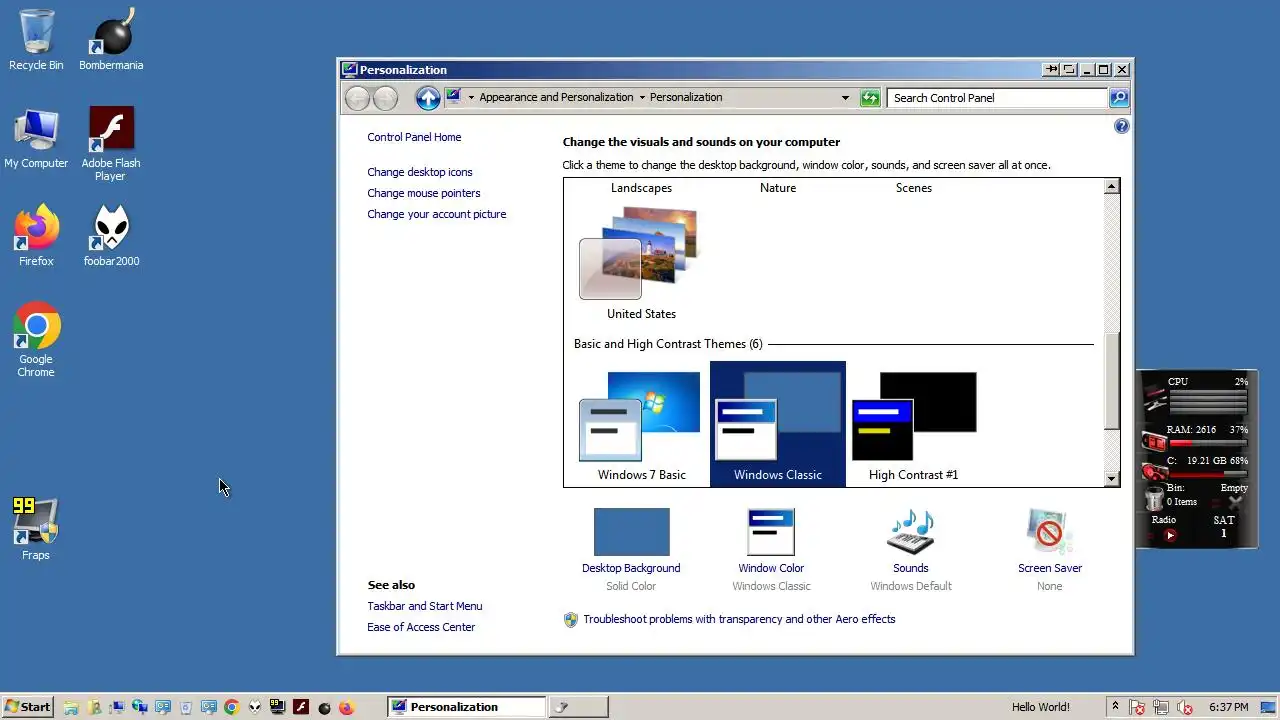Image resolution: width=1280 pixels, height=720 pixels.
Task: Click the theme list scroll up arrow
Action: pyautogui.click(x=1111, y=187)
